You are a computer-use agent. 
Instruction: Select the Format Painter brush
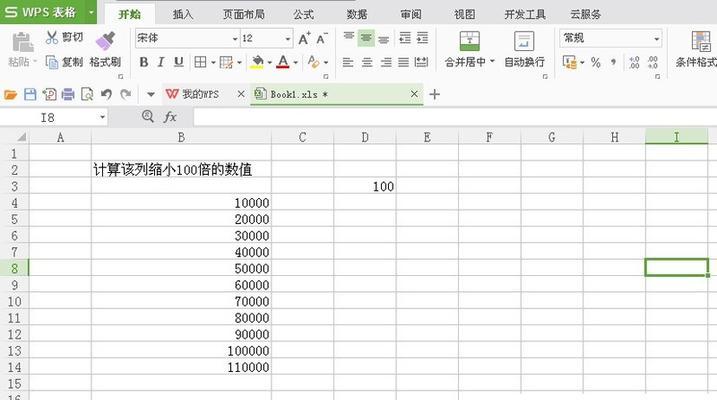click(106, 41)
